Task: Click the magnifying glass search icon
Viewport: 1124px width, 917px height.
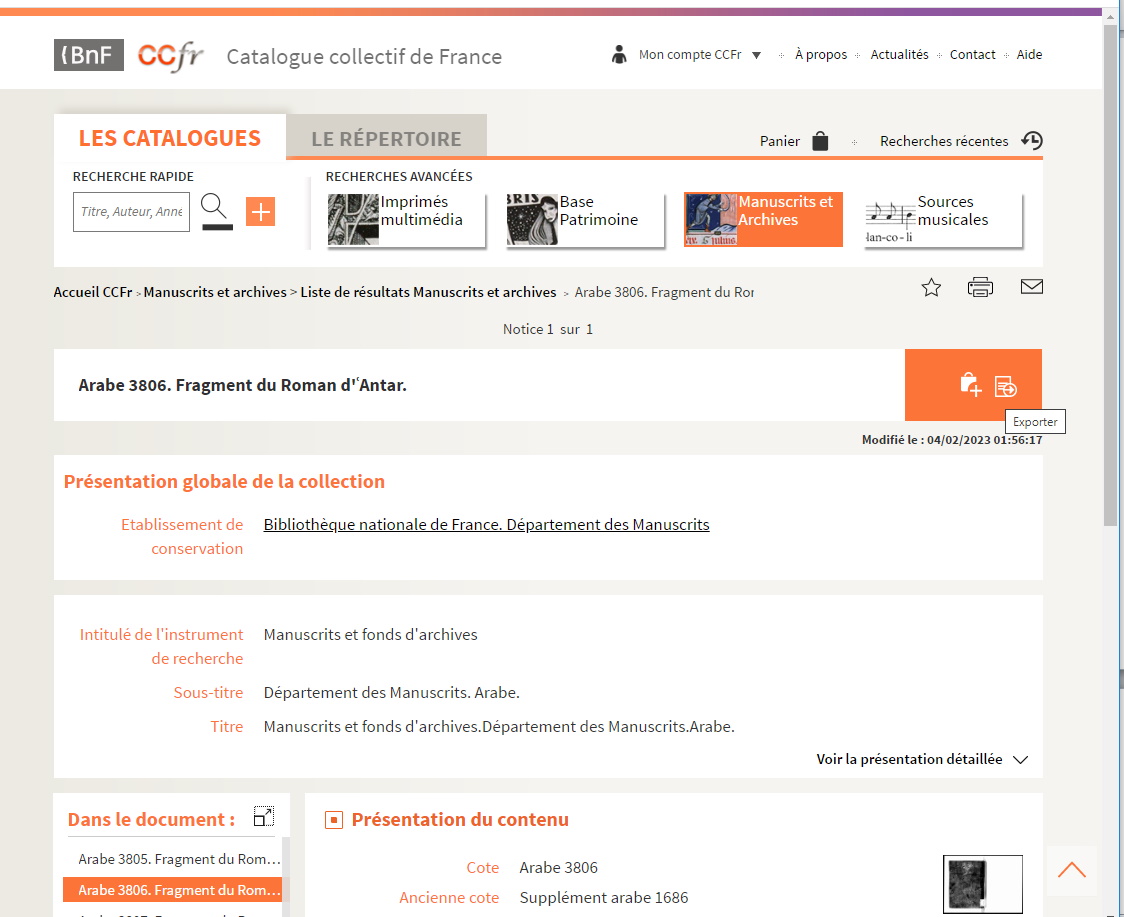Action: tap(216, 209)
